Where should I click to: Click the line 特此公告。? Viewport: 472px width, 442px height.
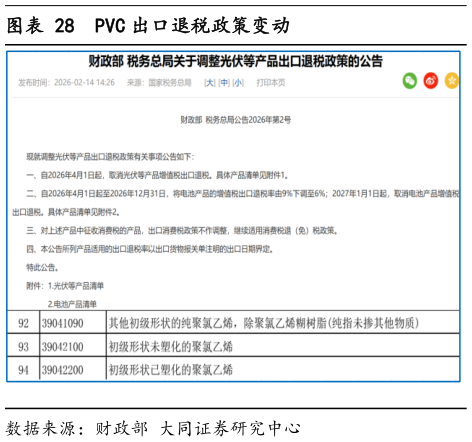pos(43,267)
